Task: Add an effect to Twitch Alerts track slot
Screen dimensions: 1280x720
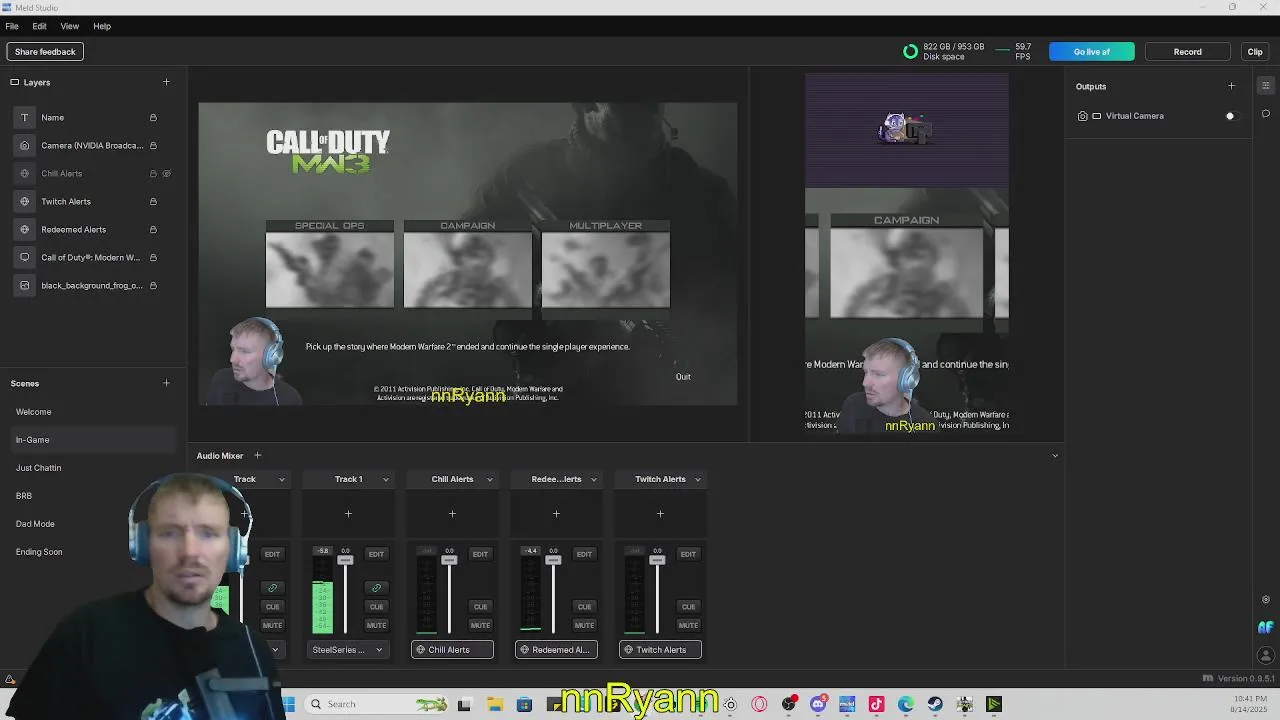Action: [x=660, y=514]
